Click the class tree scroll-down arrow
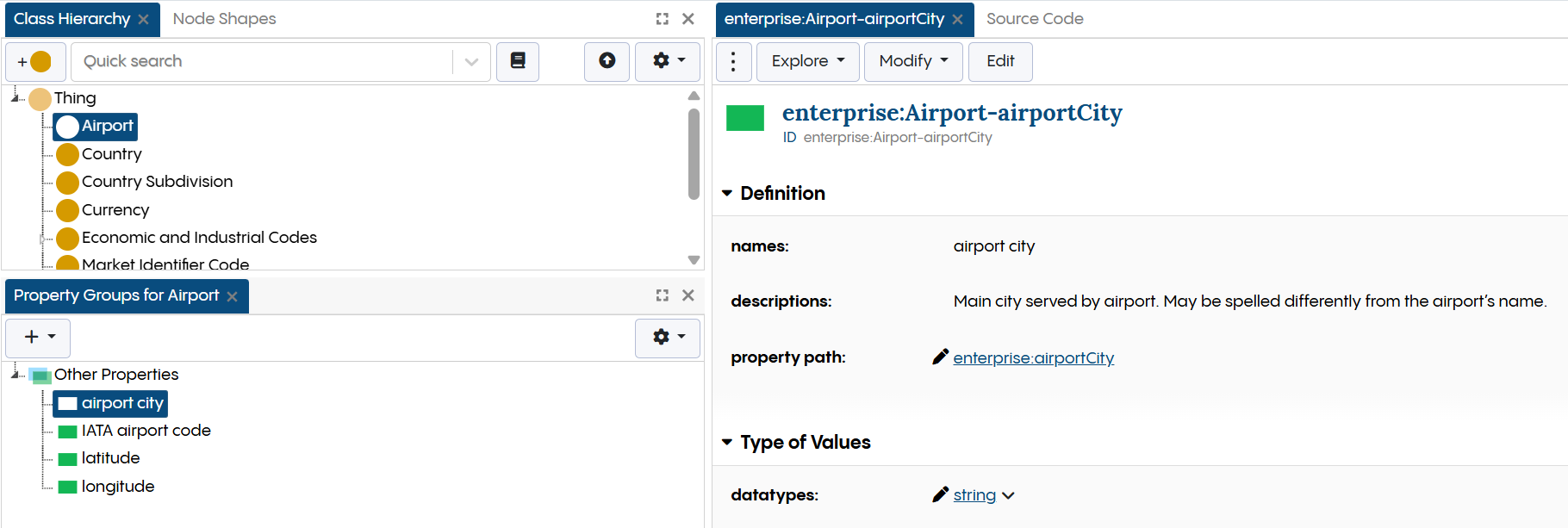This screenshot has height=528, width=1568. click(x=694, y=259)
